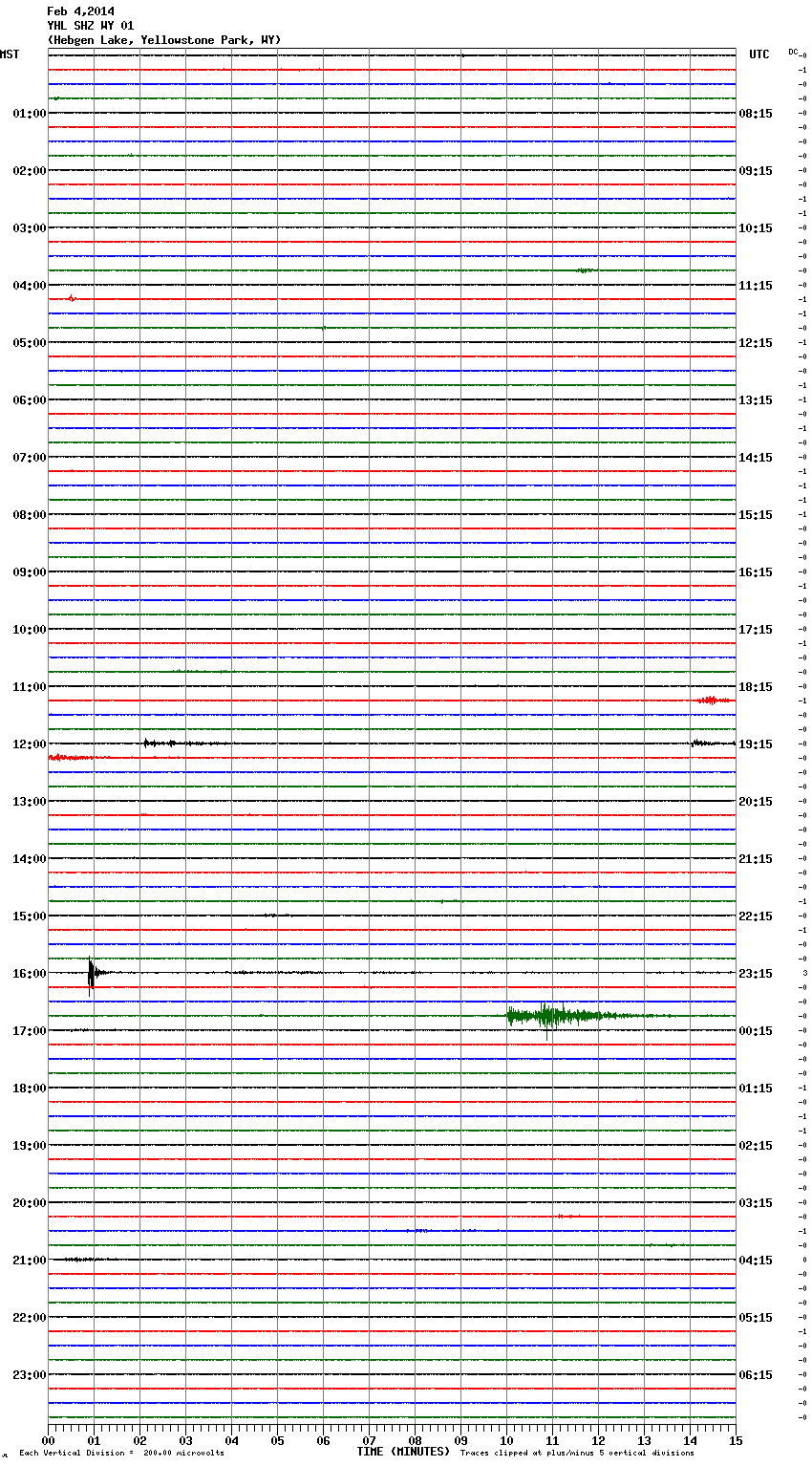Click the '17:15' UTC time label
This screenshot has height=1466, width=812.
[756, 630]
